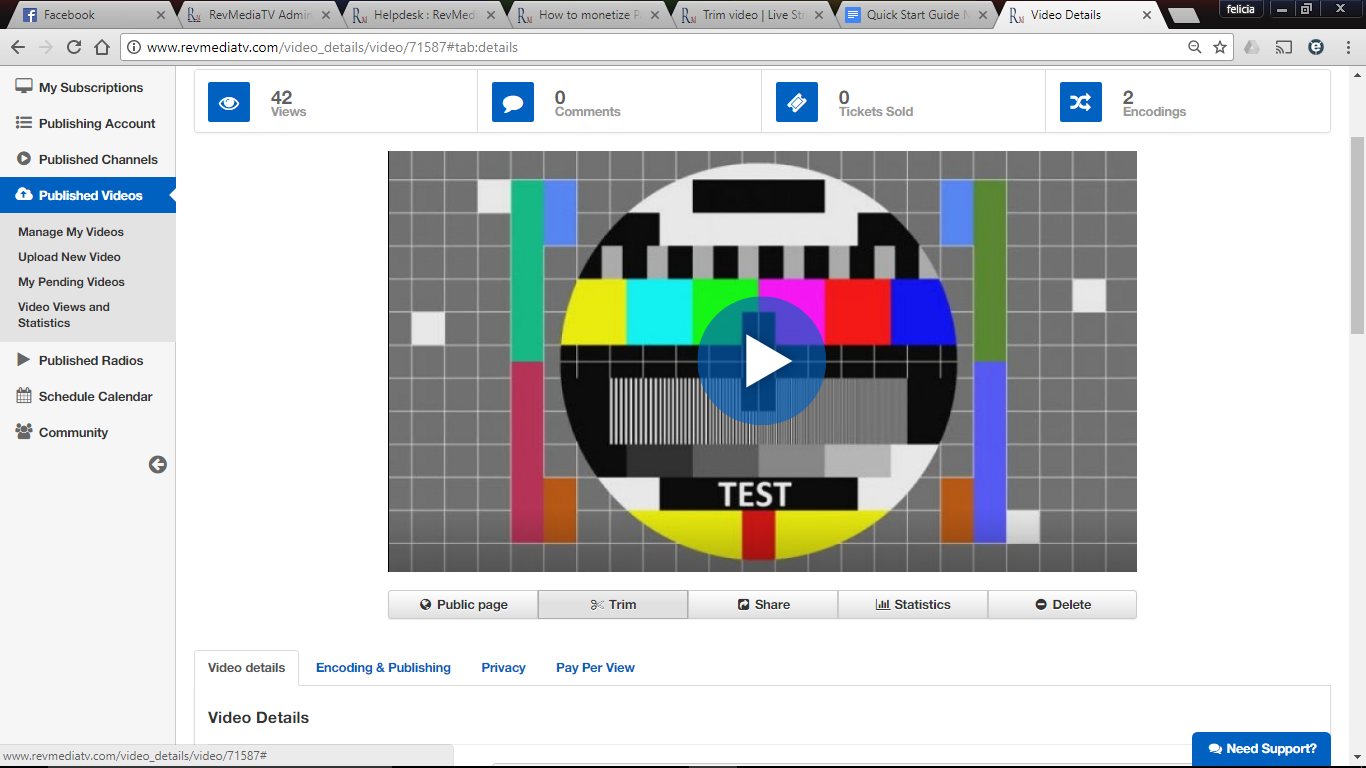Open a new browser tab
The width and height of the screenshot is (1366, 768).
coord(1184,16)
